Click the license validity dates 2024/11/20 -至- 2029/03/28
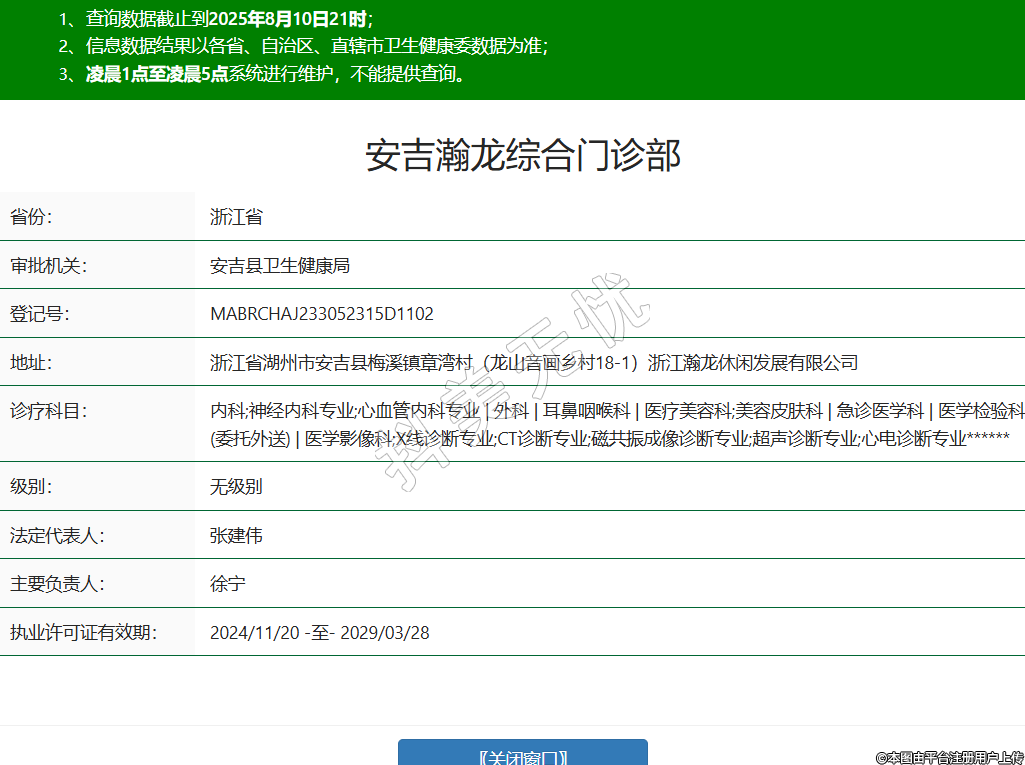The width and height of the screenshot is (1025, 765). coord(320,632)
